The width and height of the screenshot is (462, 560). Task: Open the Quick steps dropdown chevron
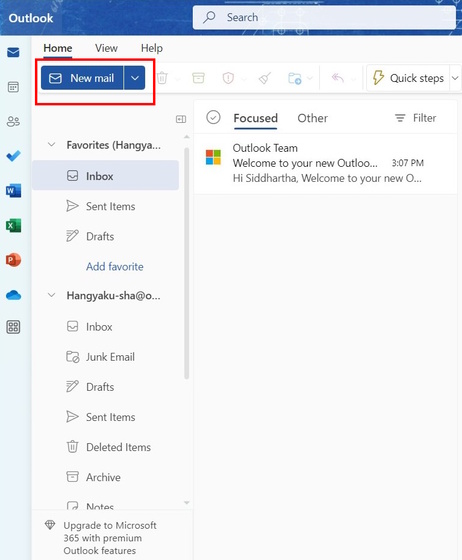coord(455,78)
